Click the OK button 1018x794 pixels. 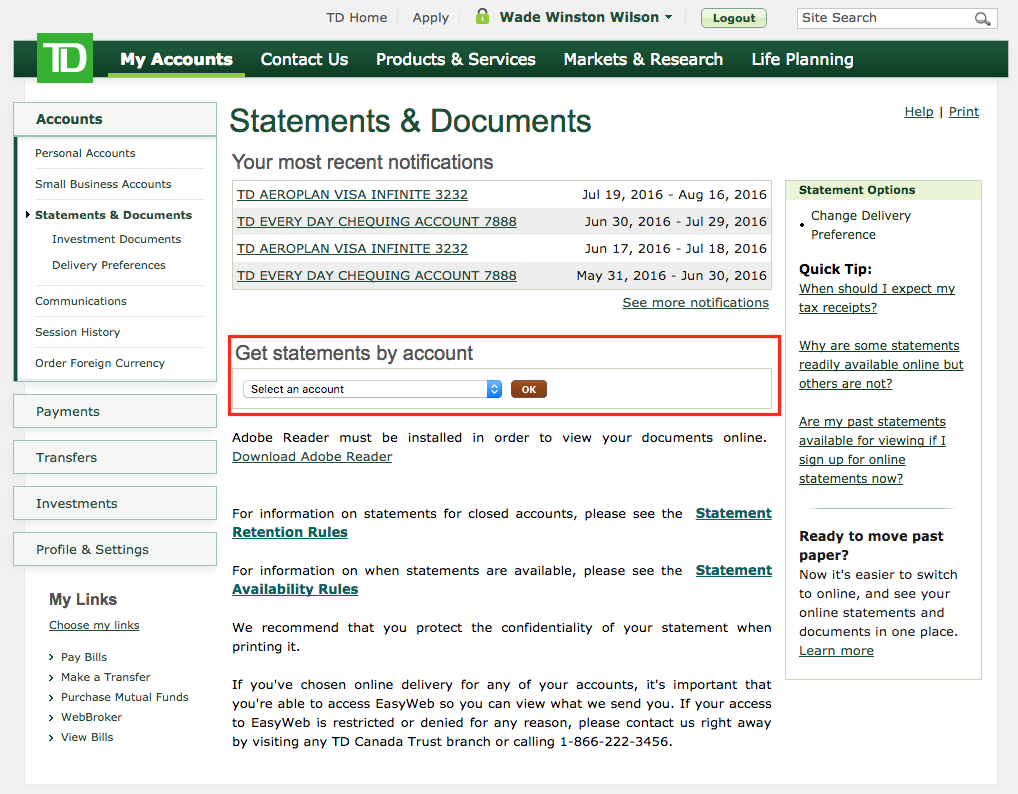click(528, 389)
